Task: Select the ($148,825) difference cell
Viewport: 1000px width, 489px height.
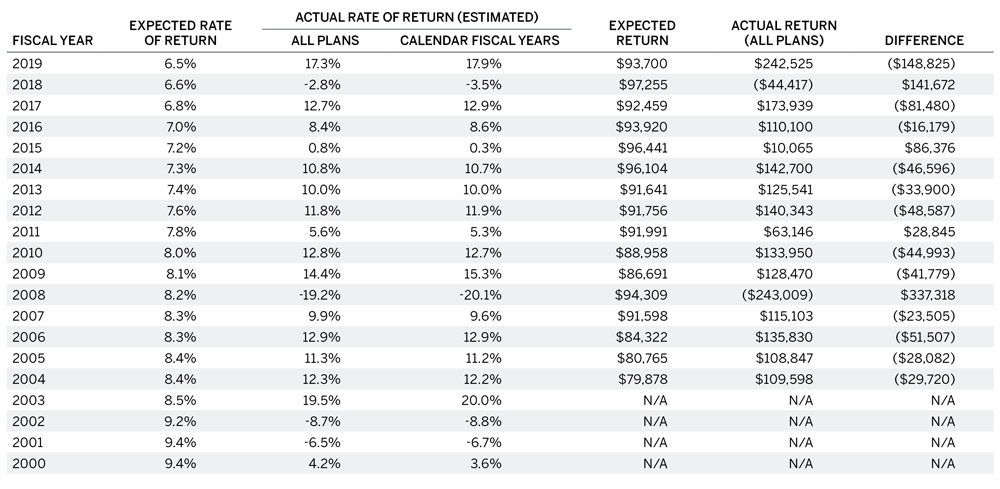Action: 925,62
